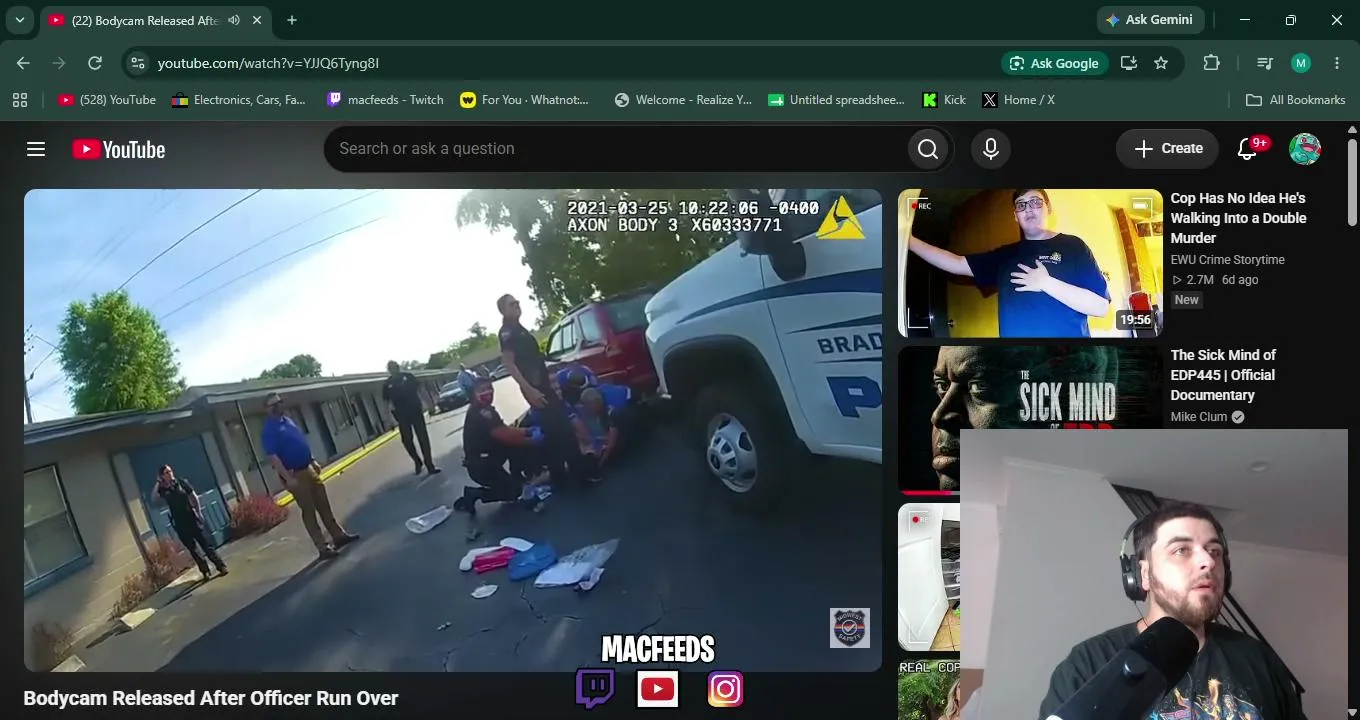Minimize the Chrome window

(x=1245, y=20)
